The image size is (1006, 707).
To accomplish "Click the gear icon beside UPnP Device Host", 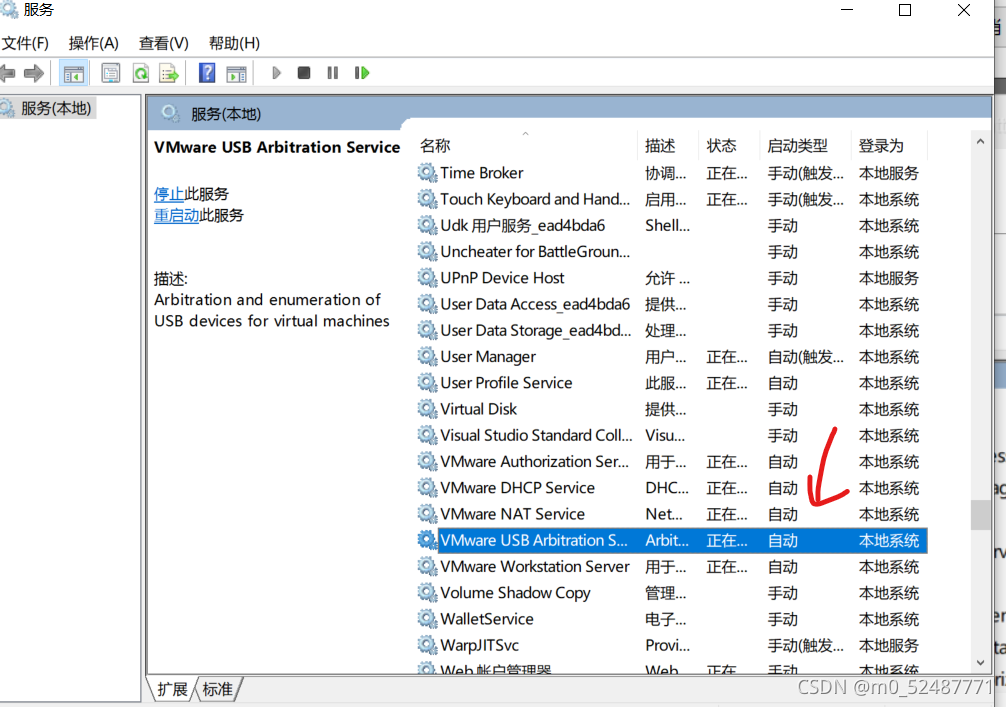I will (x=427, y=278).
